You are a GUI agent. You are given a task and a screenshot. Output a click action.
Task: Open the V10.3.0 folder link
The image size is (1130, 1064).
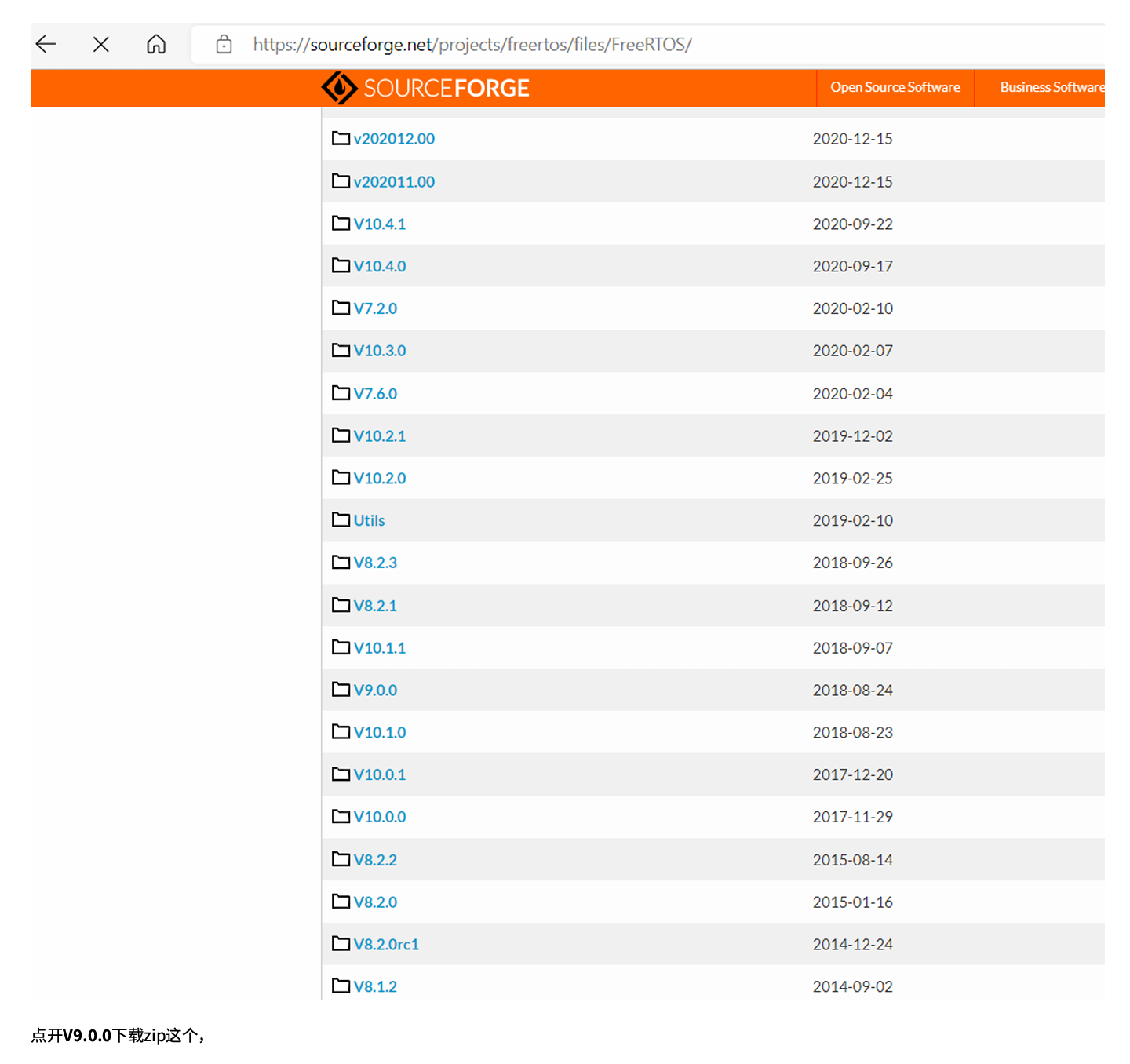[x=380, y=351]
